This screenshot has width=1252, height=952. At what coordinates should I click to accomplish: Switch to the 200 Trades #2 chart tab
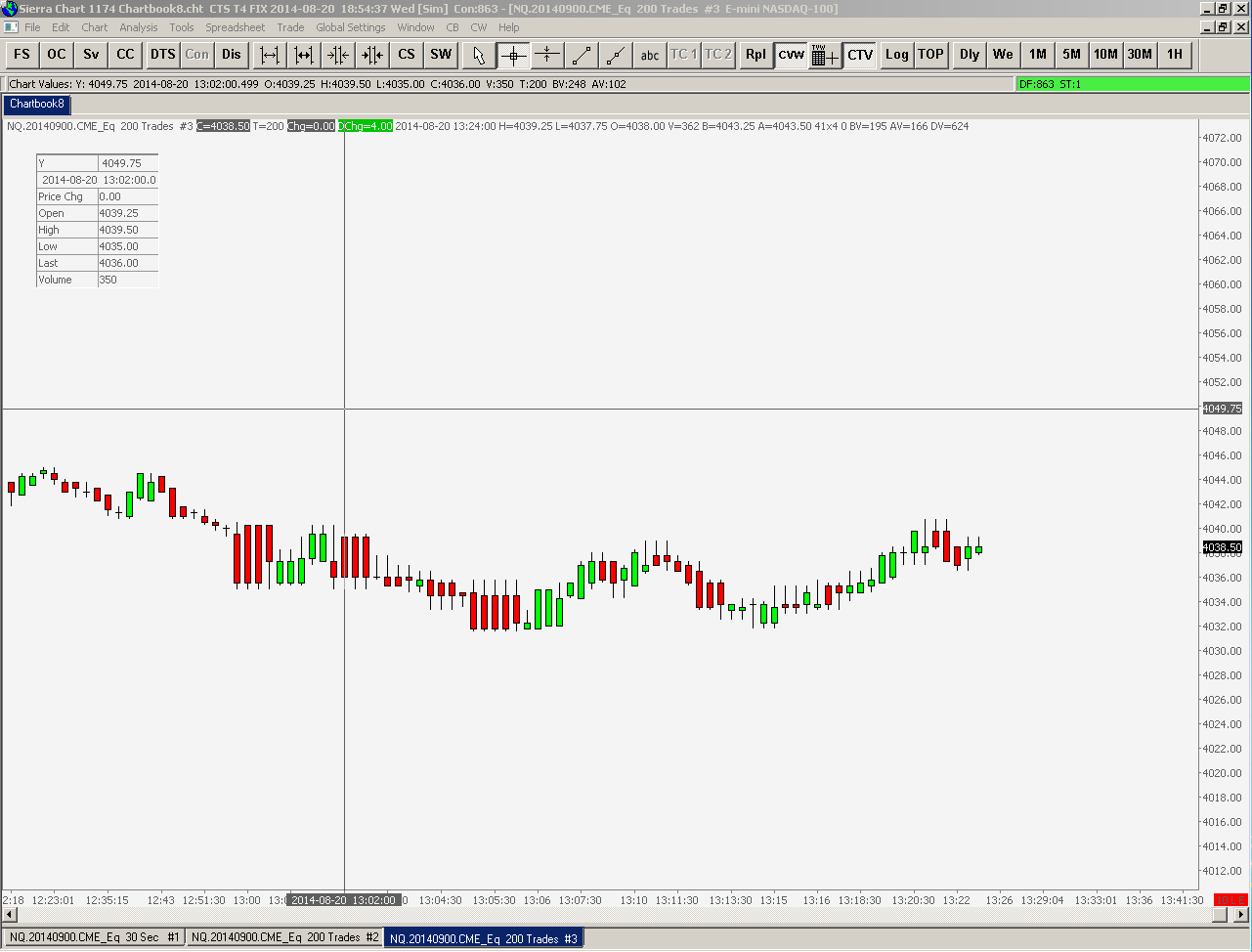[x=284, y=937]
